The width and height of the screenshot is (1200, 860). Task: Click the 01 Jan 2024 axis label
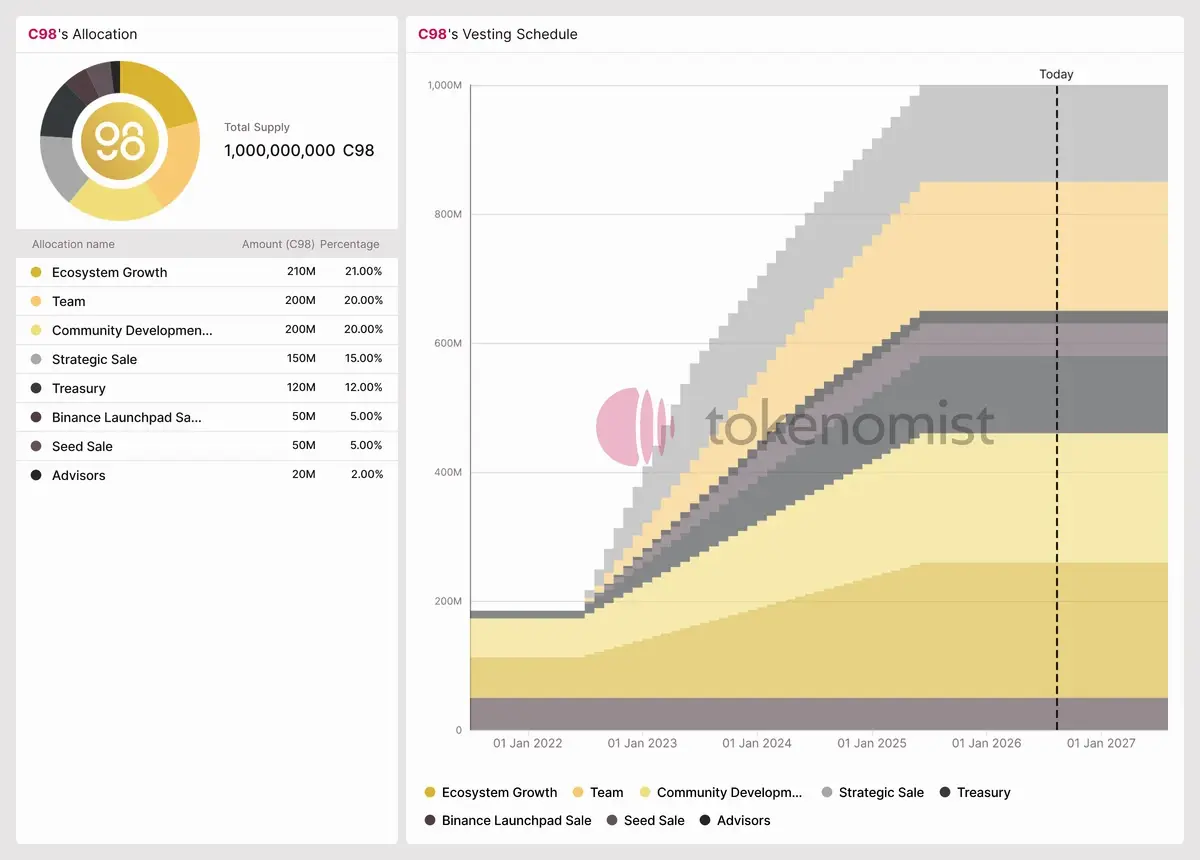(757, 743)
